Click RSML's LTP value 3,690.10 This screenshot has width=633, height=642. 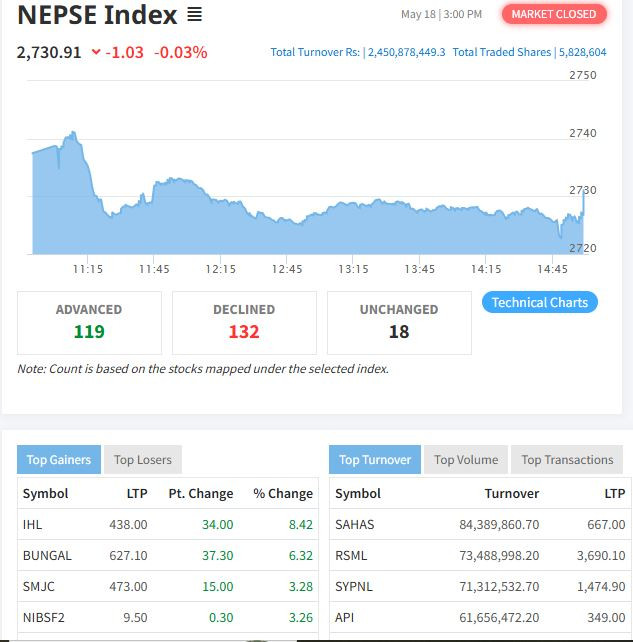(601, 556)
